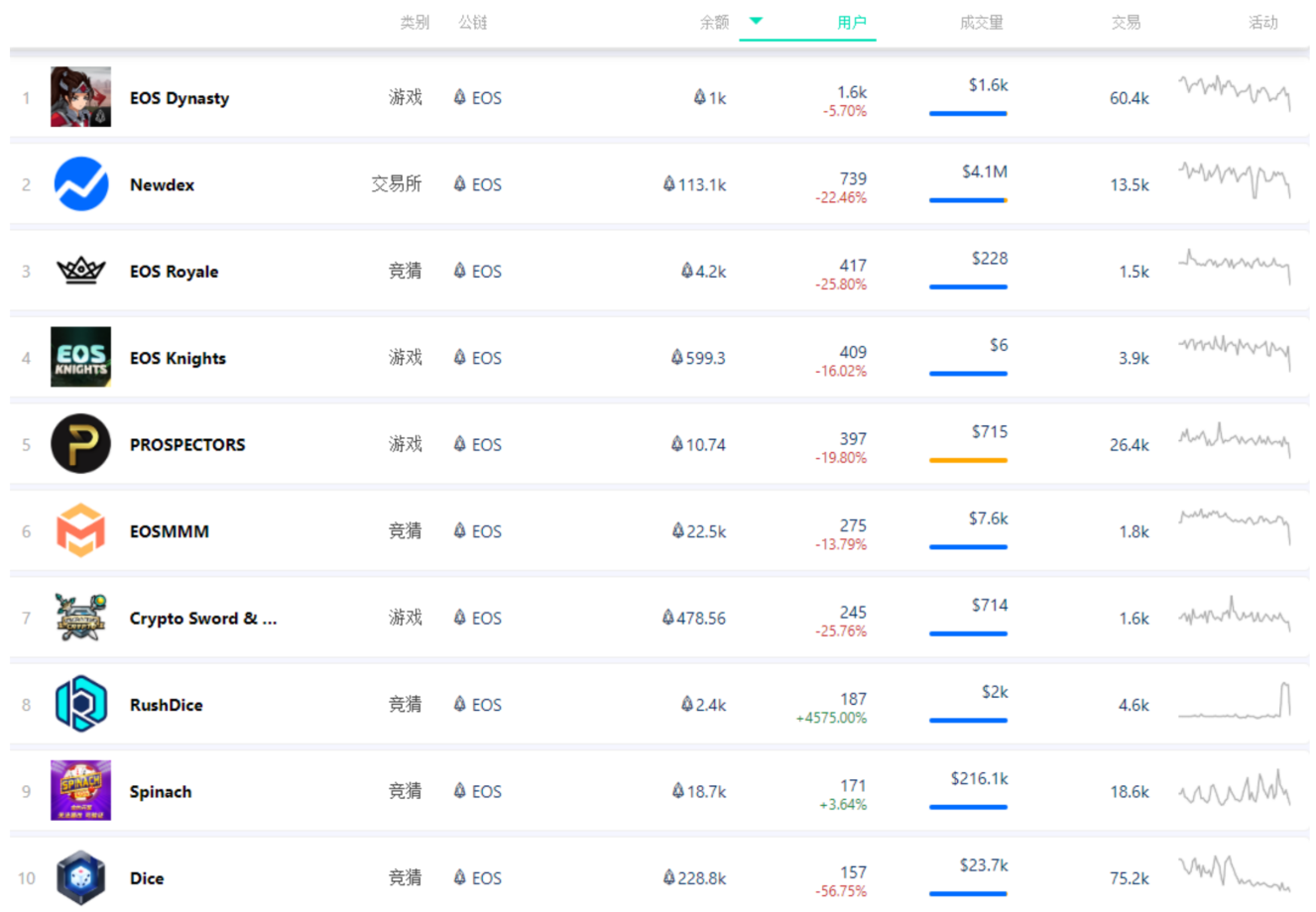Click 竞猜 category in EOS Royale row
This screenshot has height=912, width=1316.
click(406, 271)
